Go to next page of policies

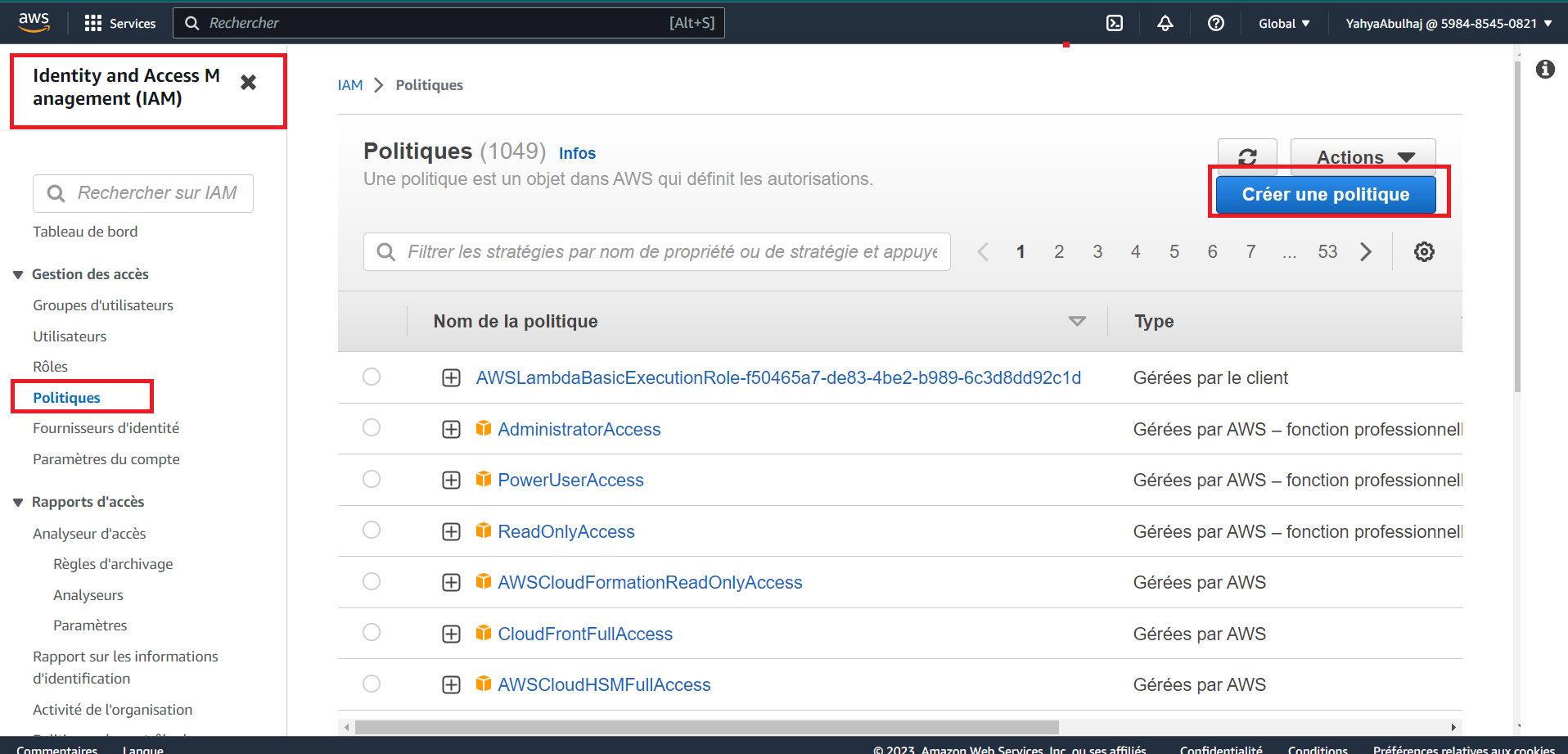pos(1366,251)
